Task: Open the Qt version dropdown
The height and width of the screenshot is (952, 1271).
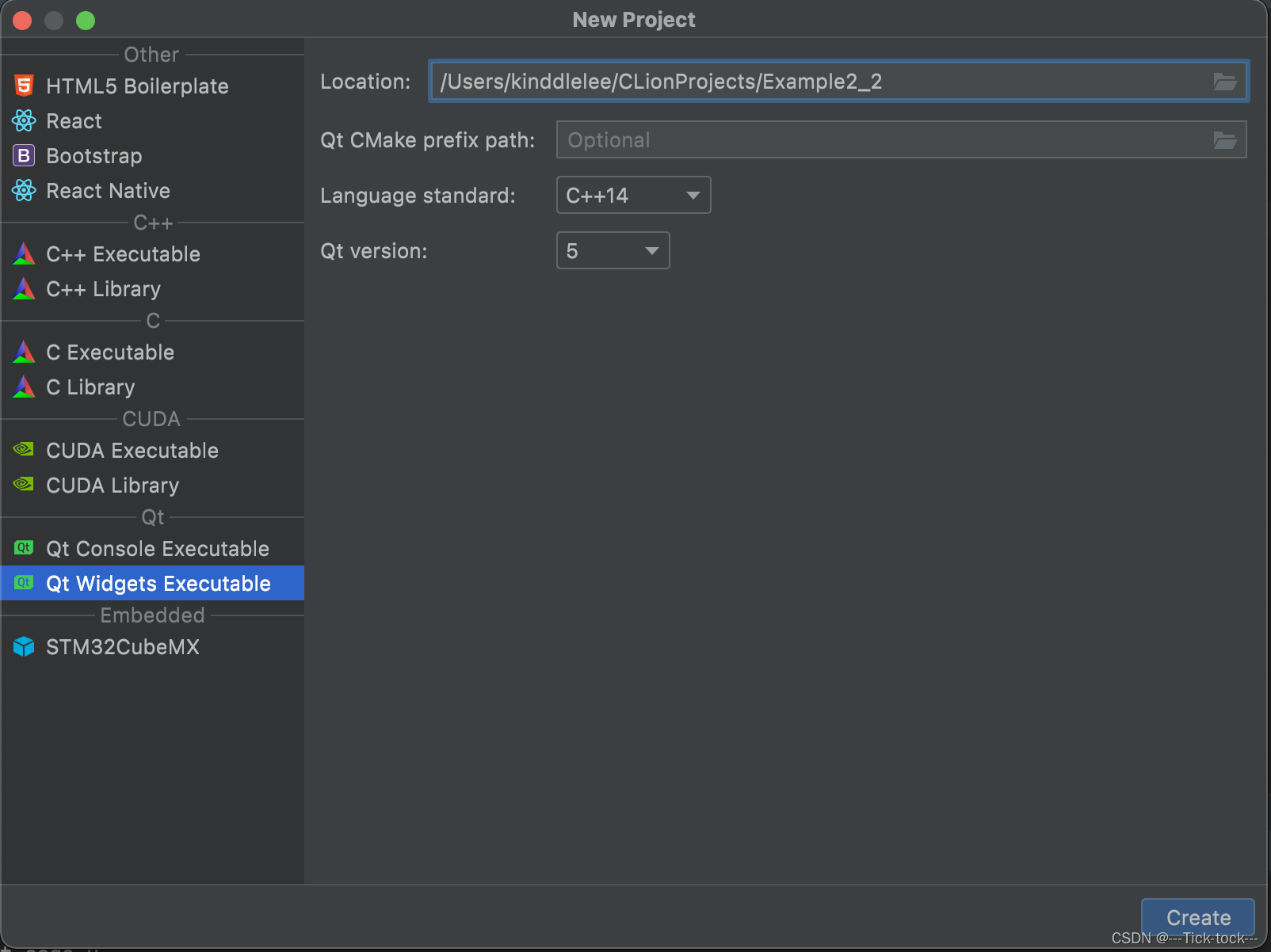Action: [613, 250]
